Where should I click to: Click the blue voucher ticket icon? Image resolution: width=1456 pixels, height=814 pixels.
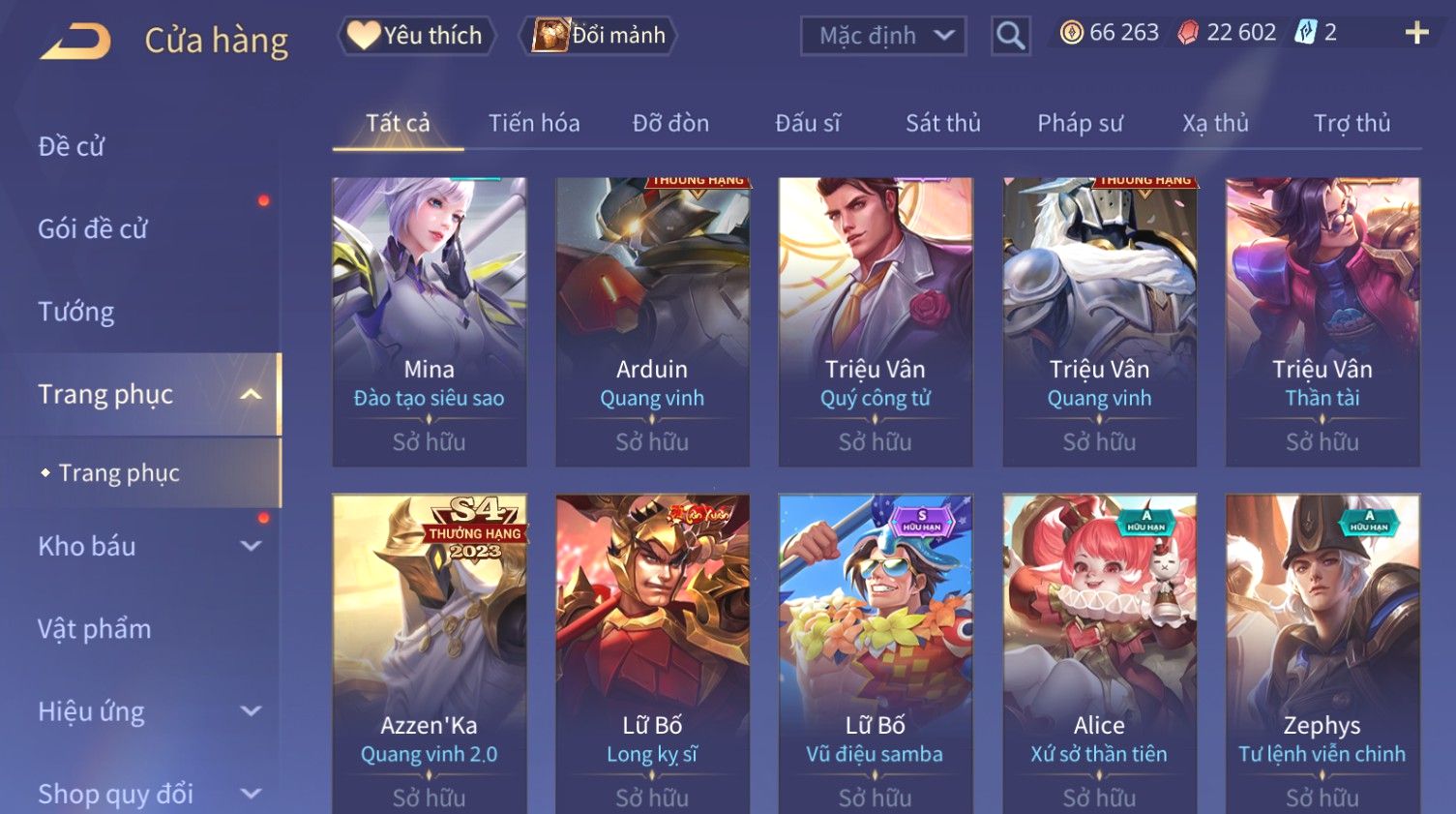point(1306,33)
